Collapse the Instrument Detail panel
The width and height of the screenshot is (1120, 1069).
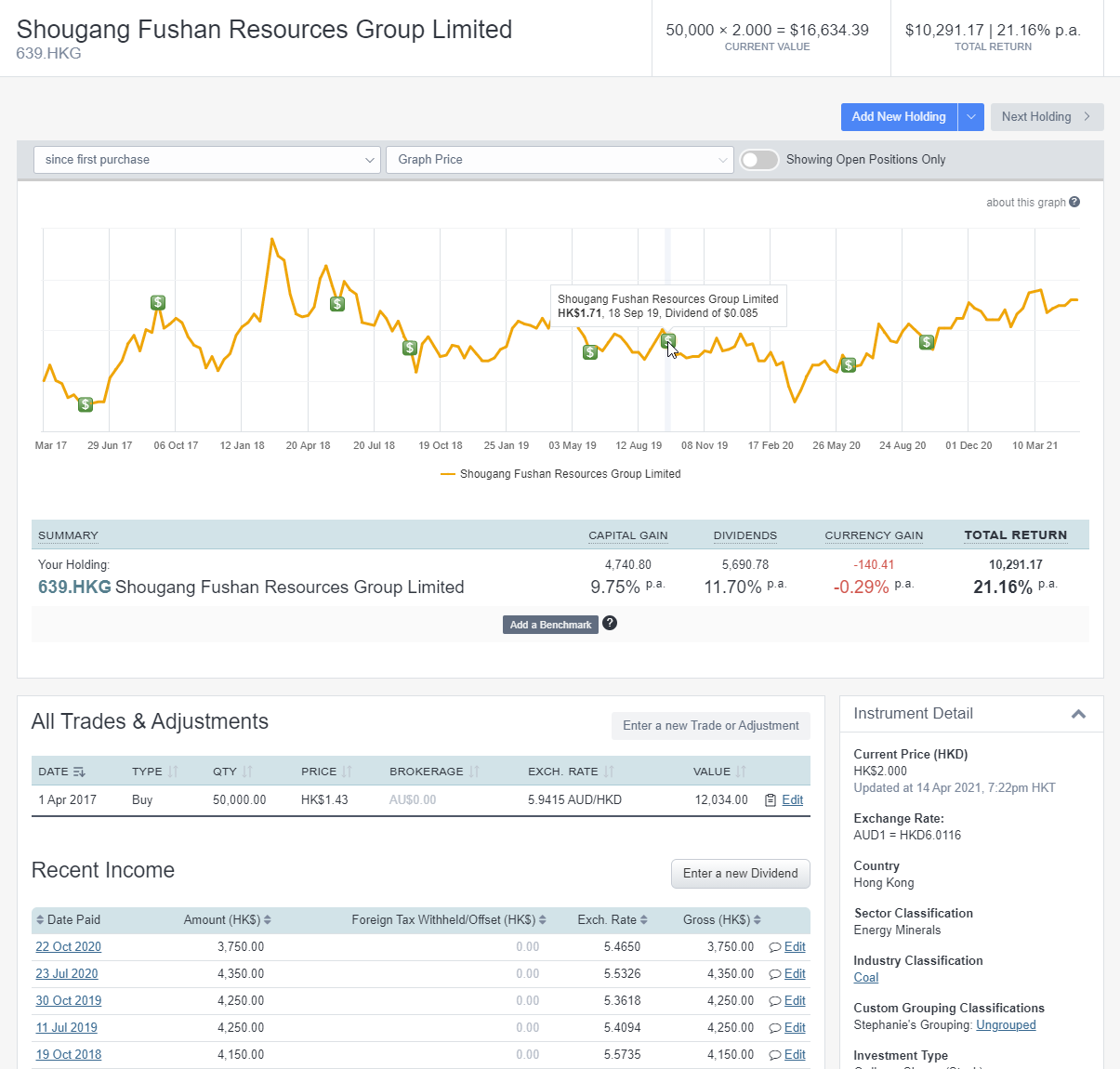(1078, 713)
